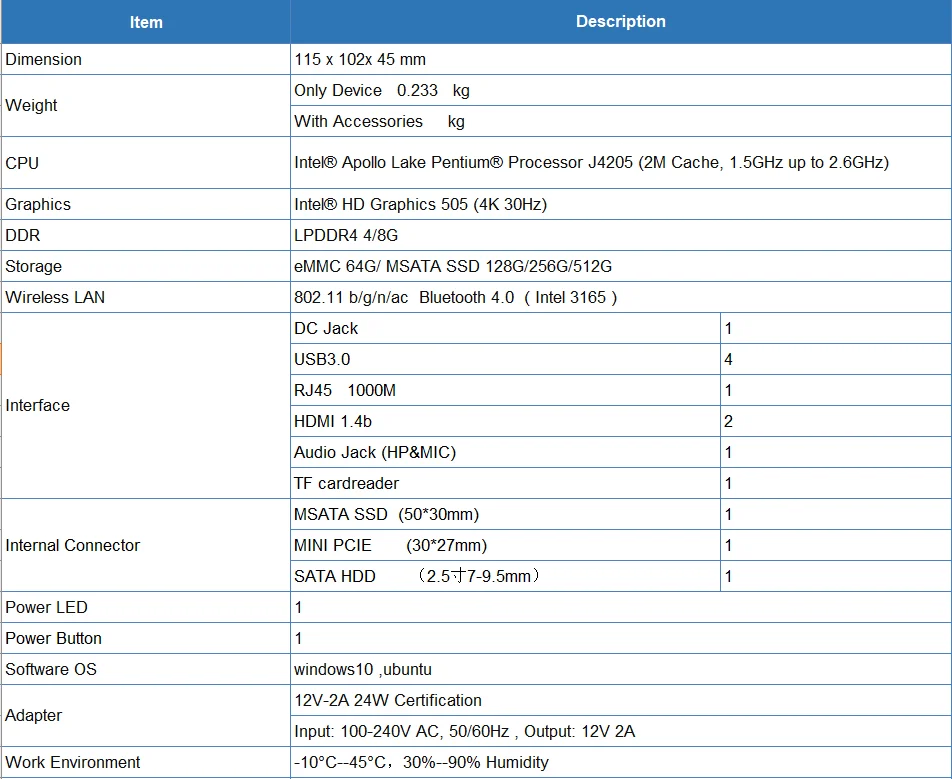Select the 'Graphics' row label

146,204
